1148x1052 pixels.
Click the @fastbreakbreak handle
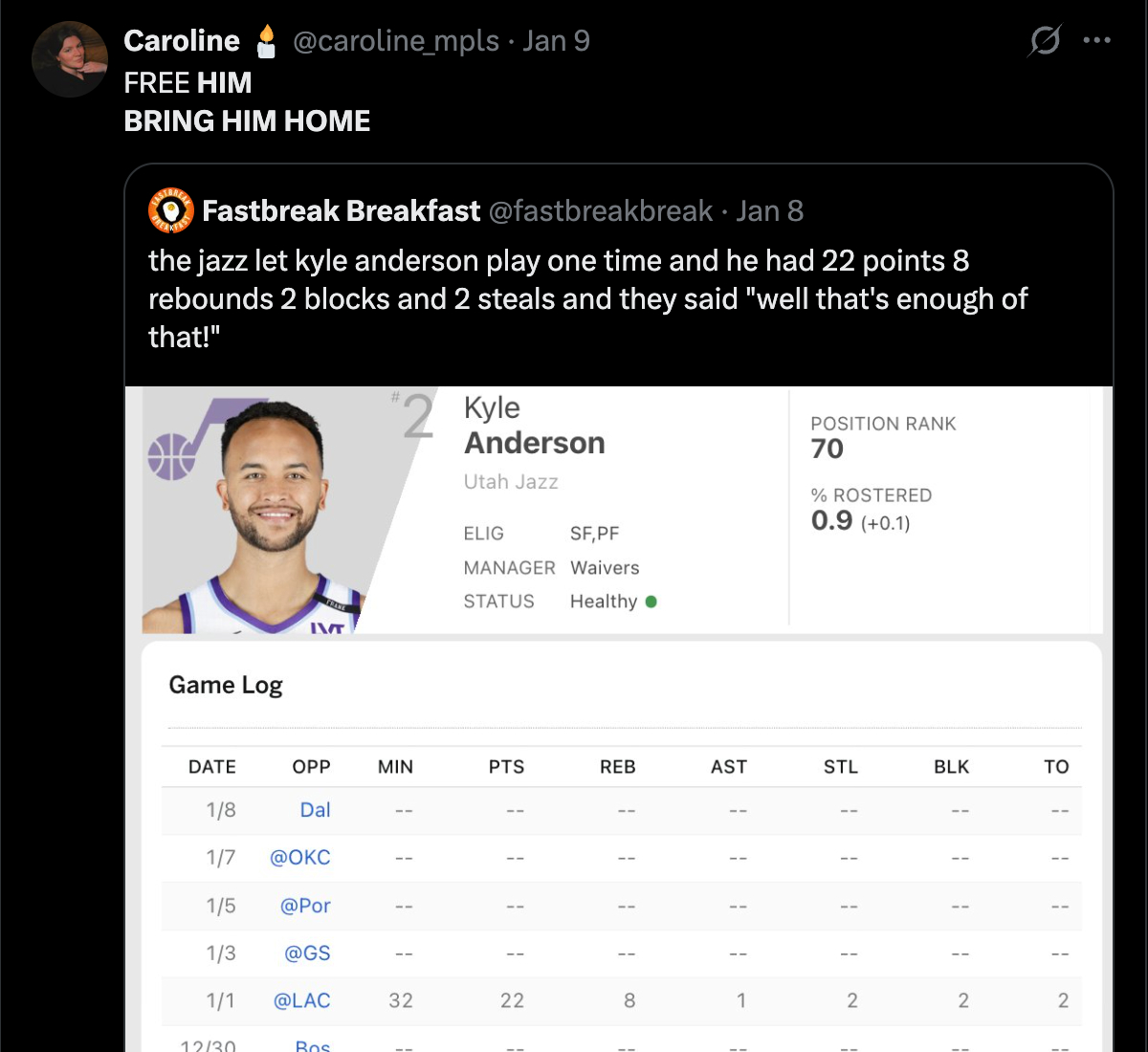coord(601,210)
